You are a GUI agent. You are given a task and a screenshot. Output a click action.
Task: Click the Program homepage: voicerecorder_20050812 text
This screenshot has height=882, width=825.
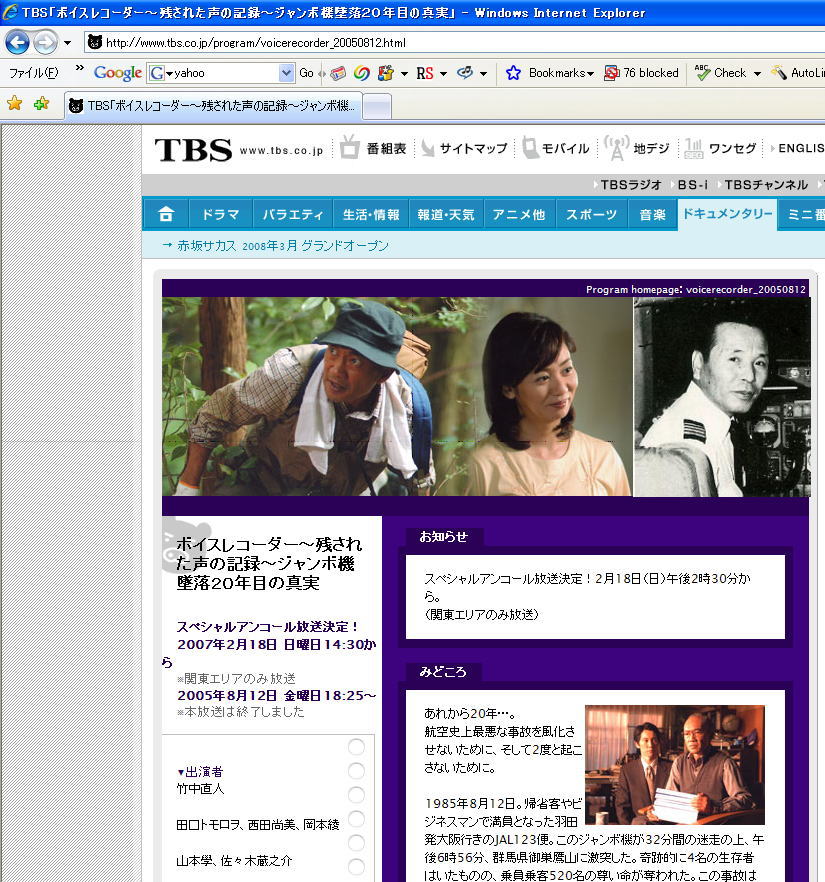tap(696, 289)
